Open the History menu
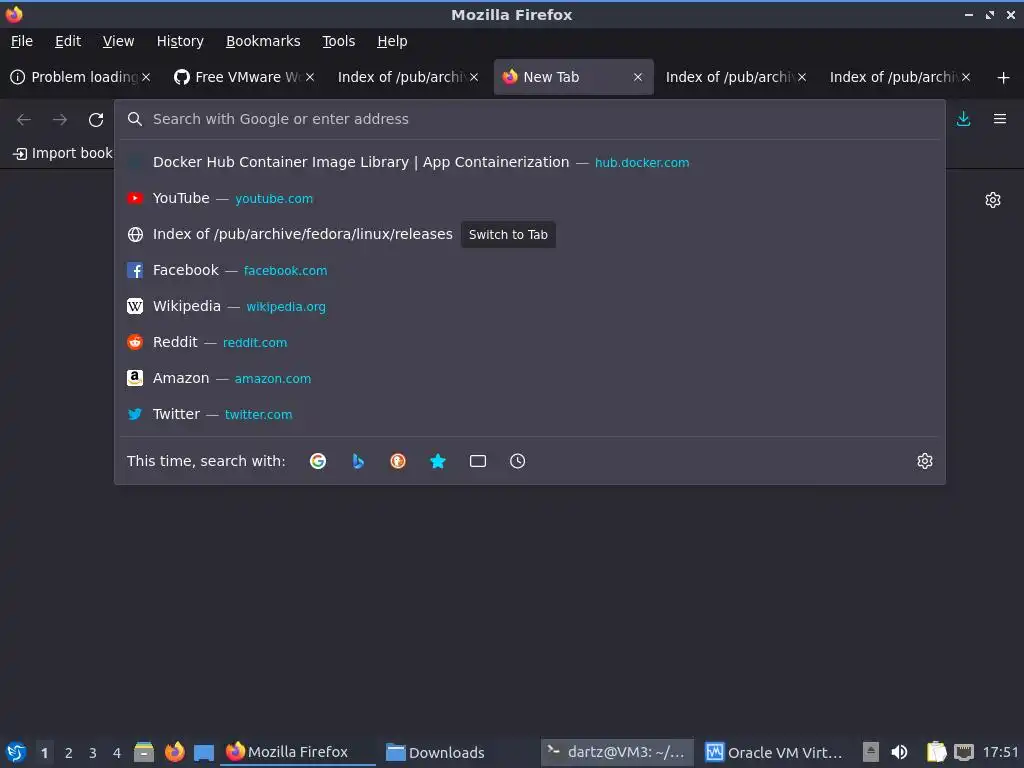Screen dimensions: 1024x768 coord(180,41)
